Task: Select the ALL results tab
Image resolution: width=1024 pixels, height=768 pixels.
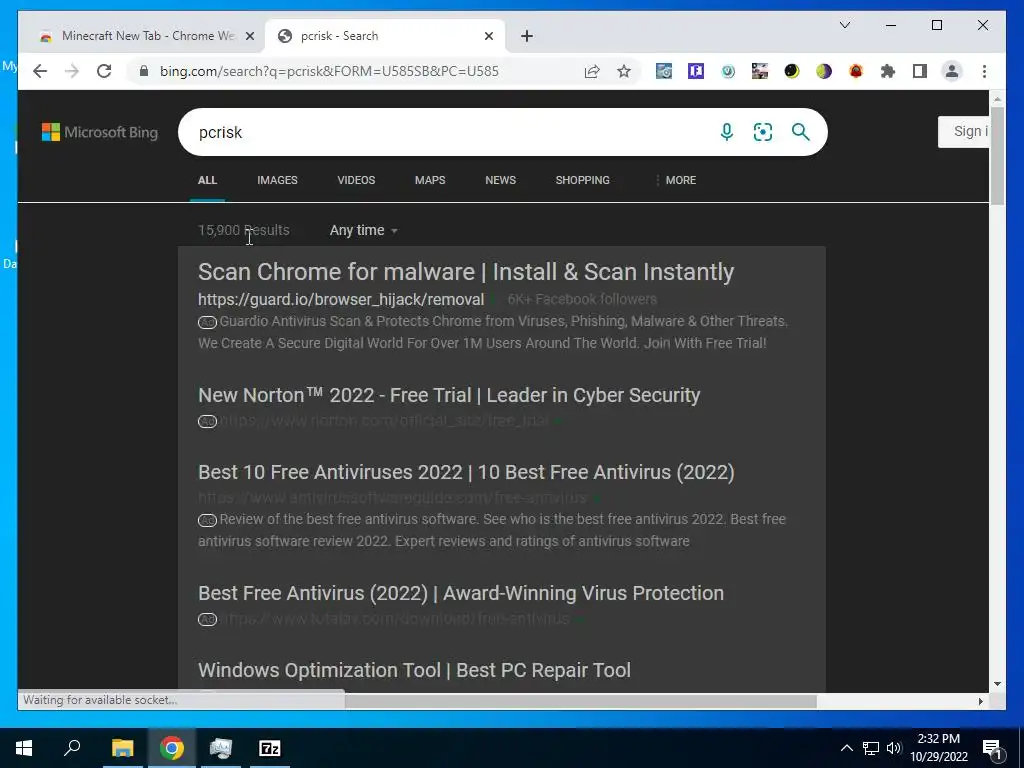Action: (x=208, y=180)
